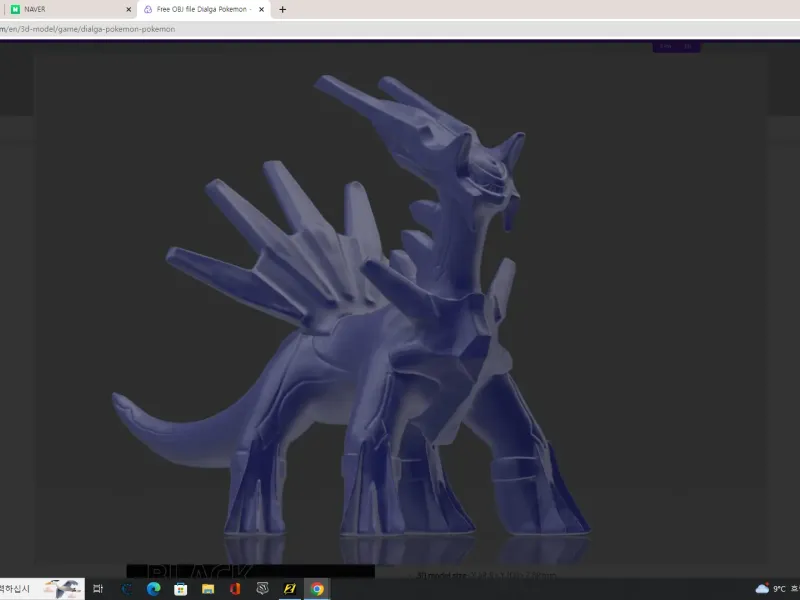
Task: Switch to Google Chrome on the taskbar
Action: point(317,589)
